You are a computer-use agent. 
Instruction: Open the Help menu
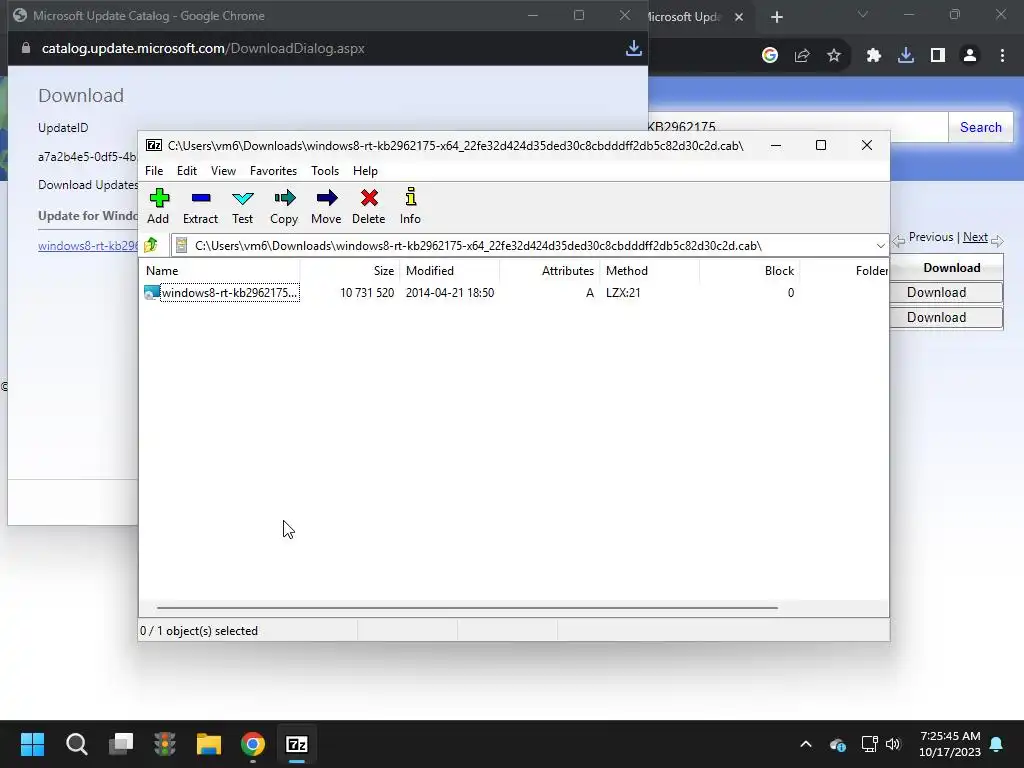[x=365, y=170]
